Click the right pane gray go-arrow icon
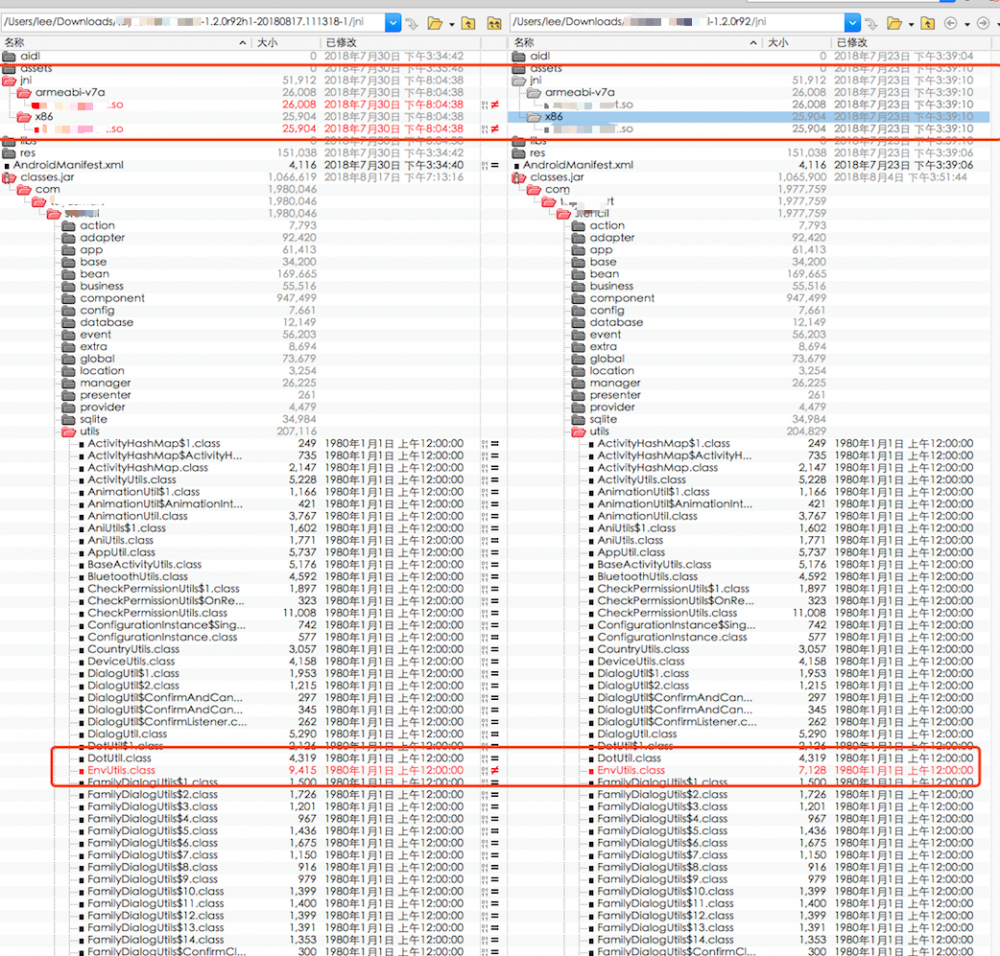1000x956 pixels. [x=871, y=24]
